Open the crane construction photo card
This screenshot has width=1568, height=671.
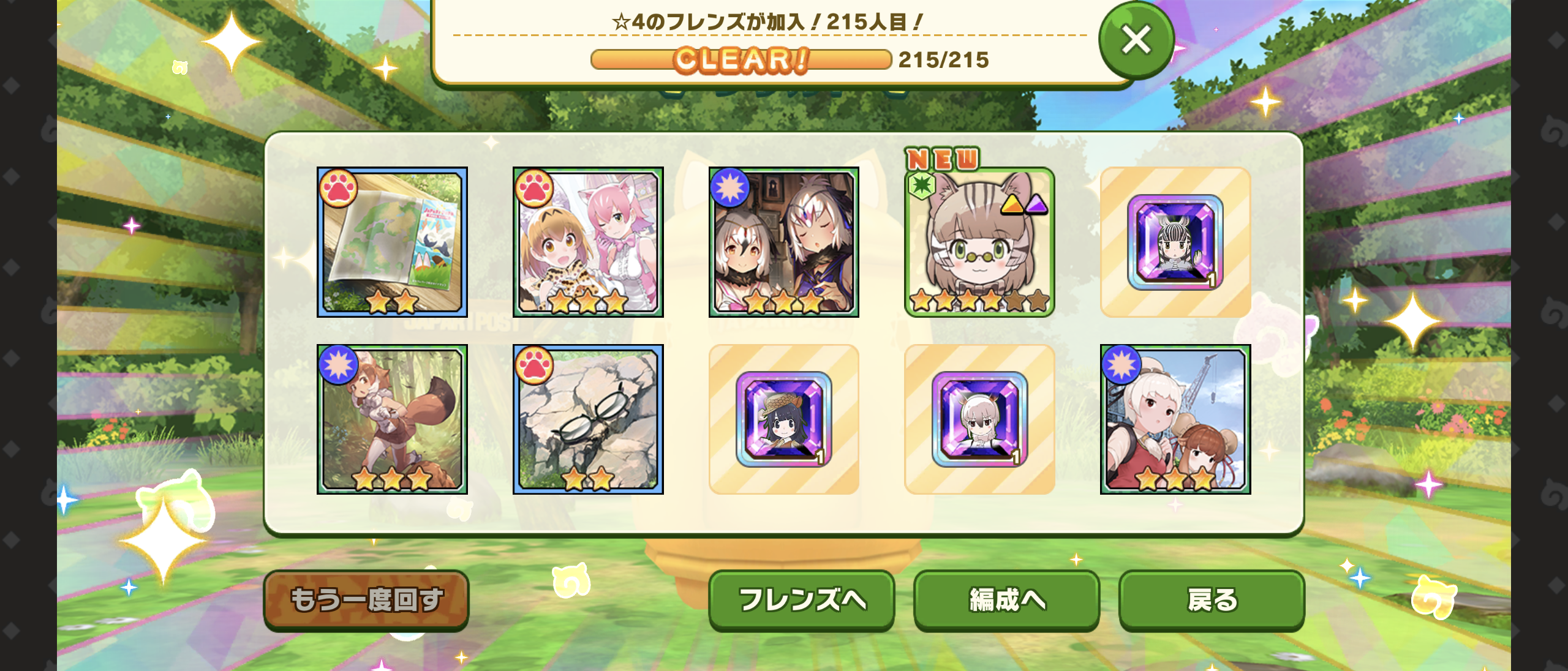tap(1175, 419)
